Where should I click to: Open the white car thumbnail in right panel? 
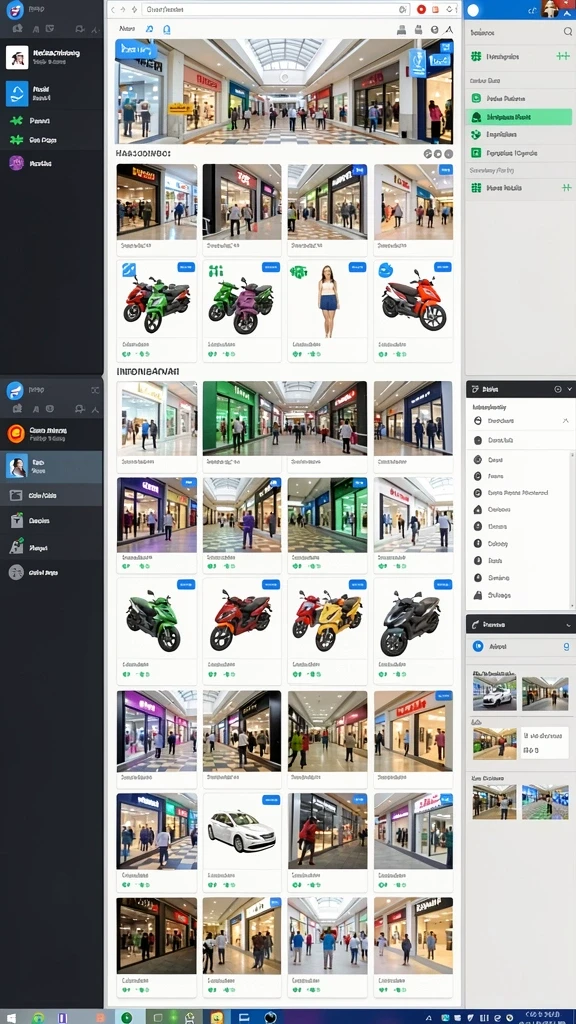(x=494, y=694)
